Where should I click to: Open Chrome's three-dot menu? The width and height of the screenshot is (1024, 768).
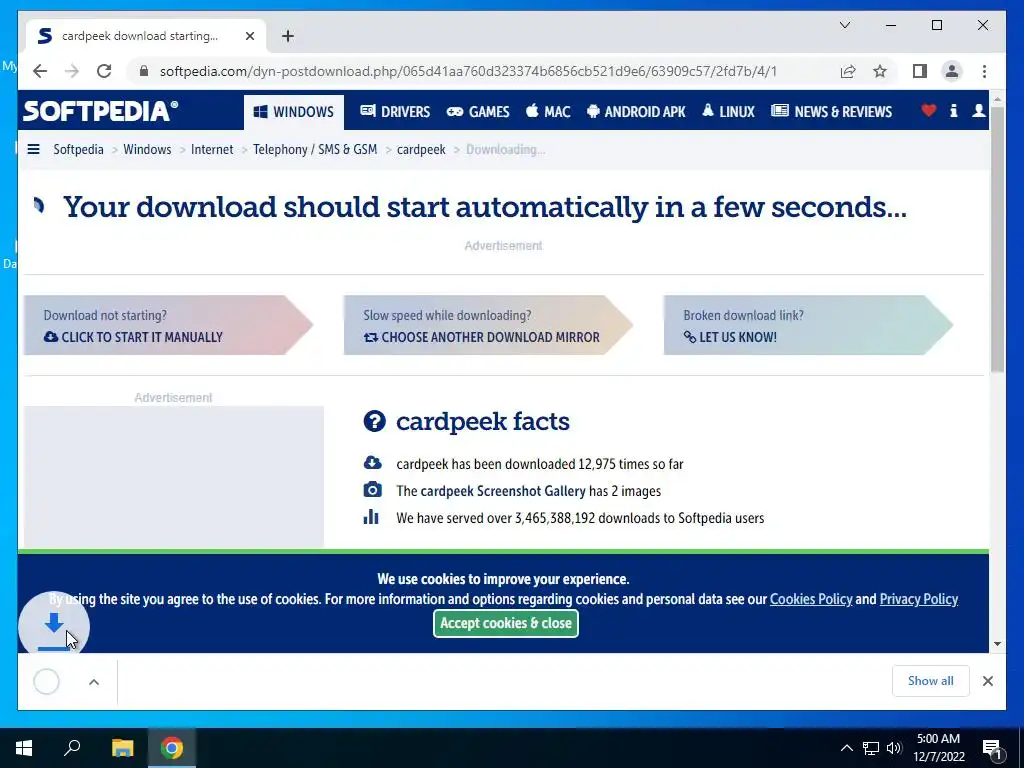pos(984,71)
